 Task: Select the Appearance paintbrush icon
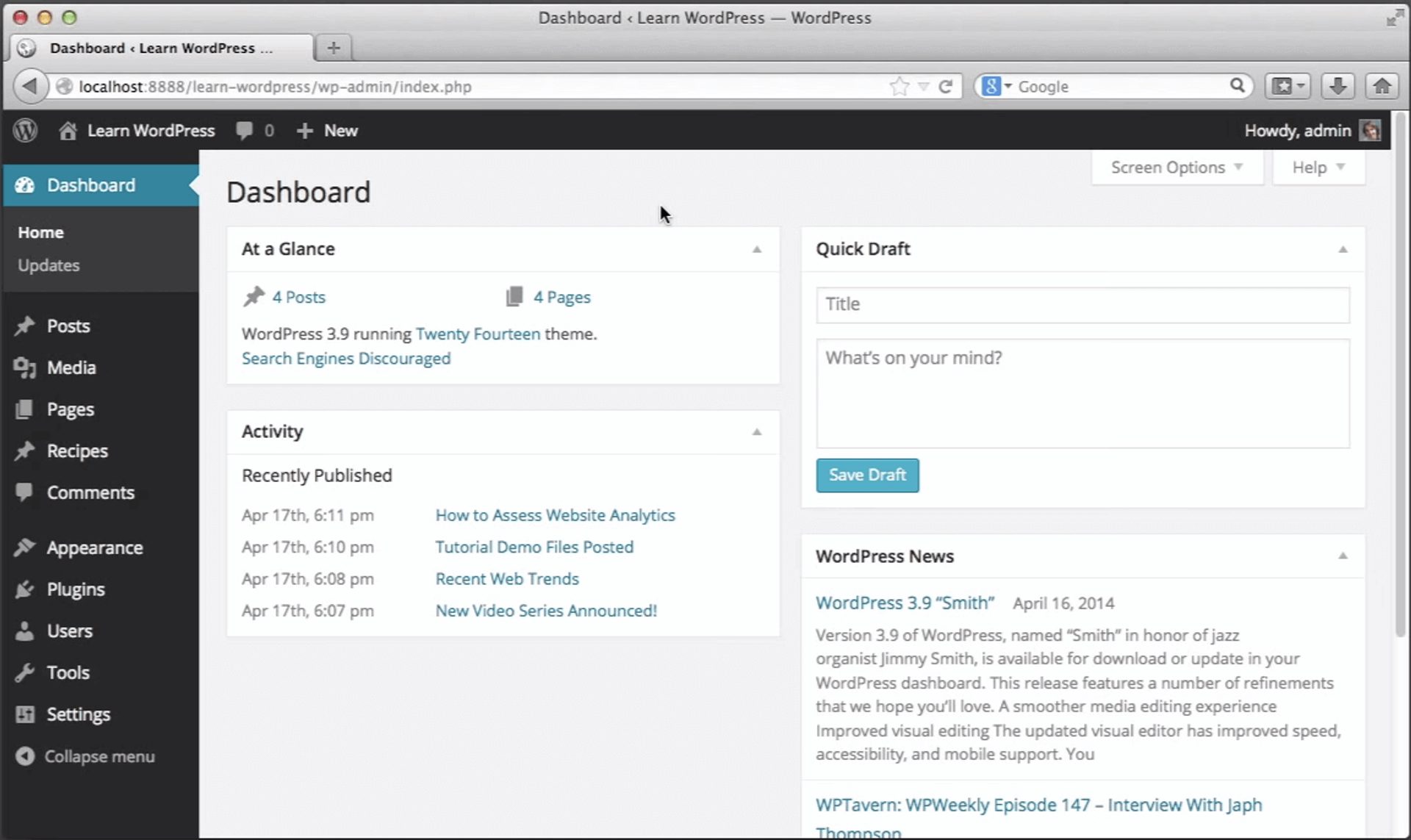[26, 548]
